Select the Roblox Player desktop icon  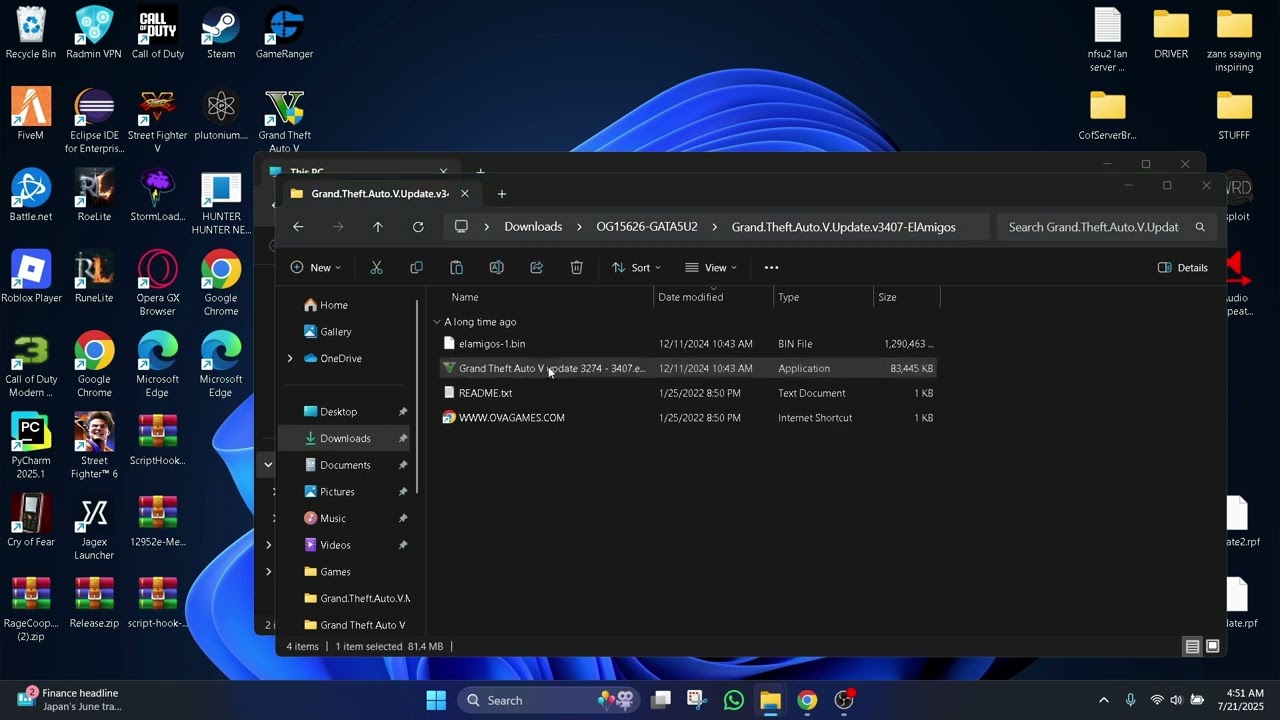pos(31,277)
